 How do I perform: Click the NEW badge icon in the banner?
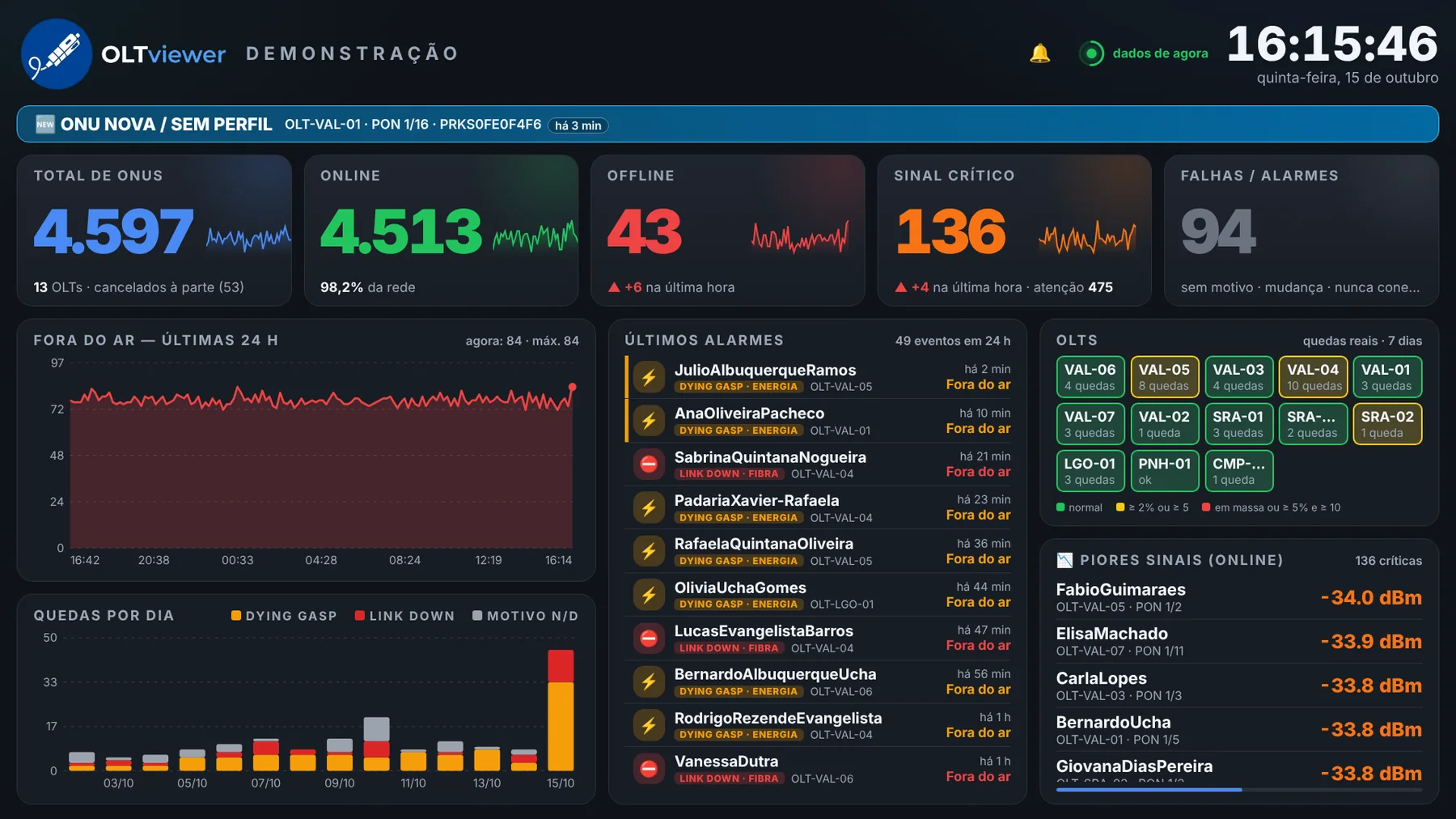point(45,124)
